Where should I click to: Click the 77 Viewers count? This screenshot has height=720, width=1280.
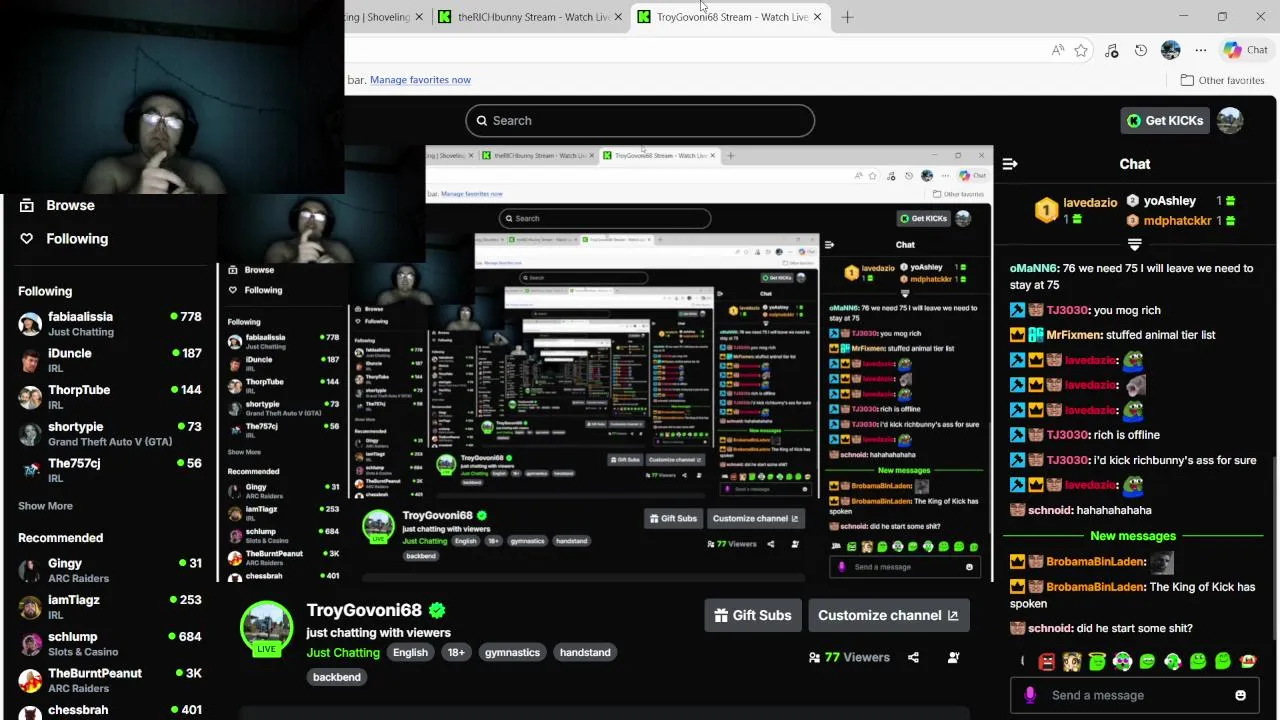coord(849,657)
